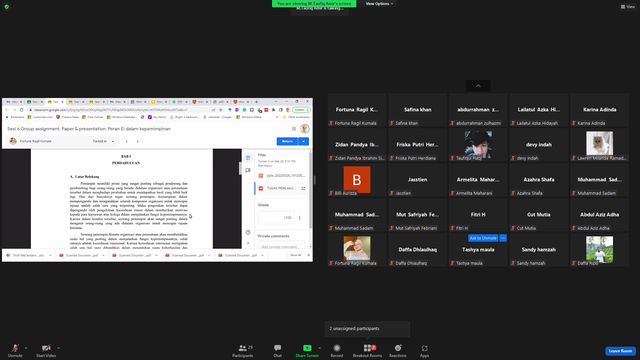
Task: Open the Reactions menu
Action: [x=398, y=350]
